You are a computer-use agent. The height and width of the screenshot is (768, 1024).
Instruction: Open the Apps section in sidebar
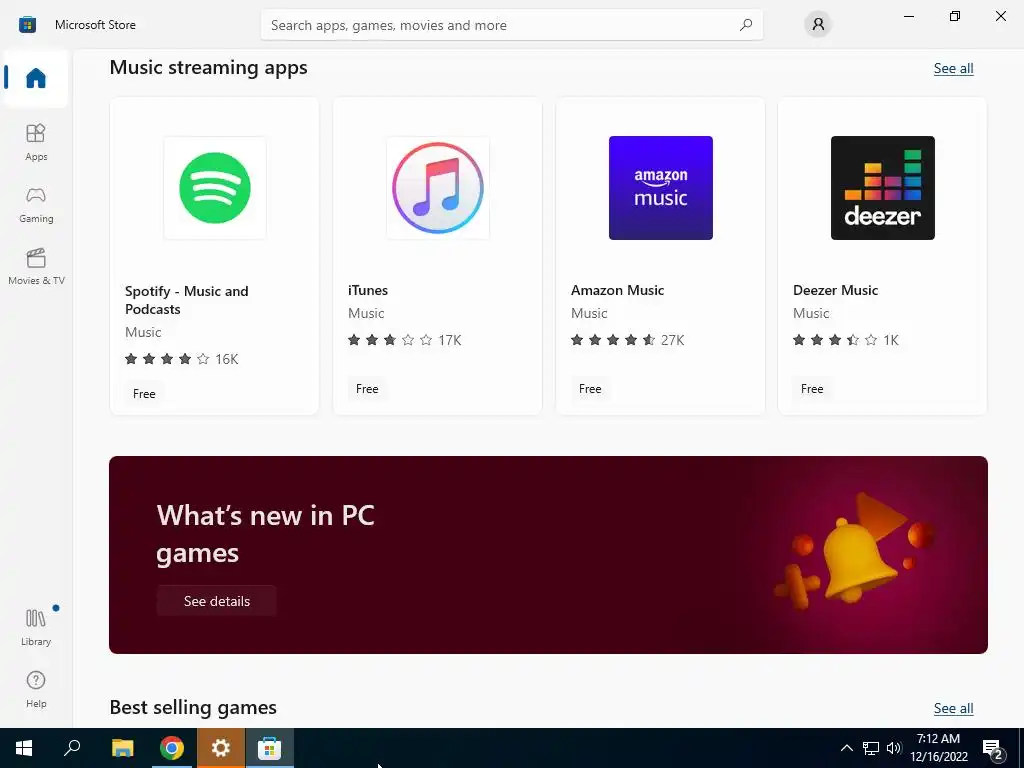click(36, 142)
